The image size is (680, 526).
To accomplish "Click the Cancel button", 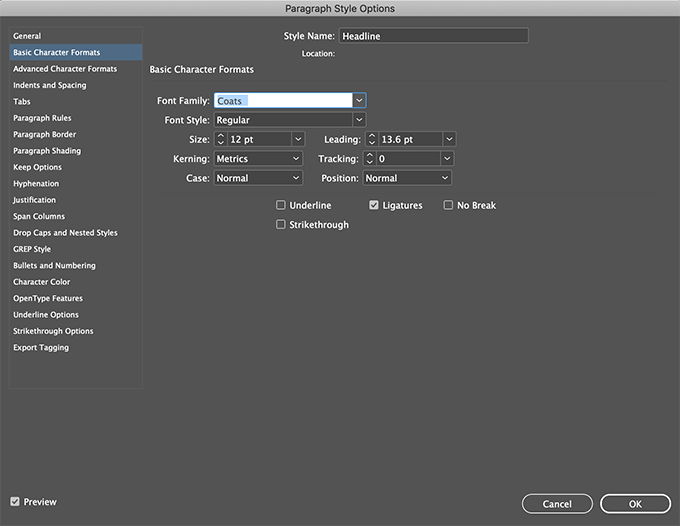I will pyautogui.click(x=557, y=504).
